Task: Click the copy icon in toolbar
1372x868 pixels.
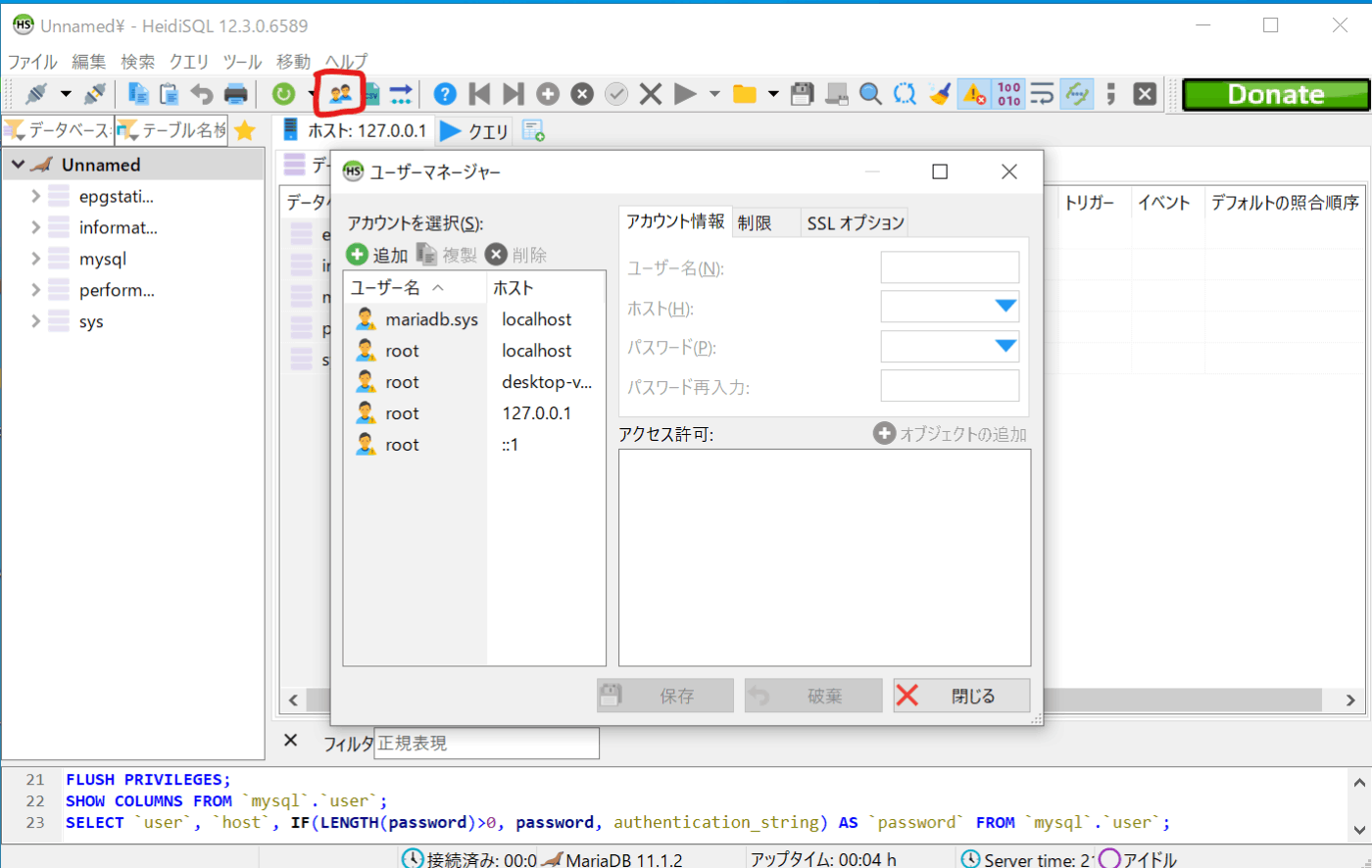Action: coord(139,94)
